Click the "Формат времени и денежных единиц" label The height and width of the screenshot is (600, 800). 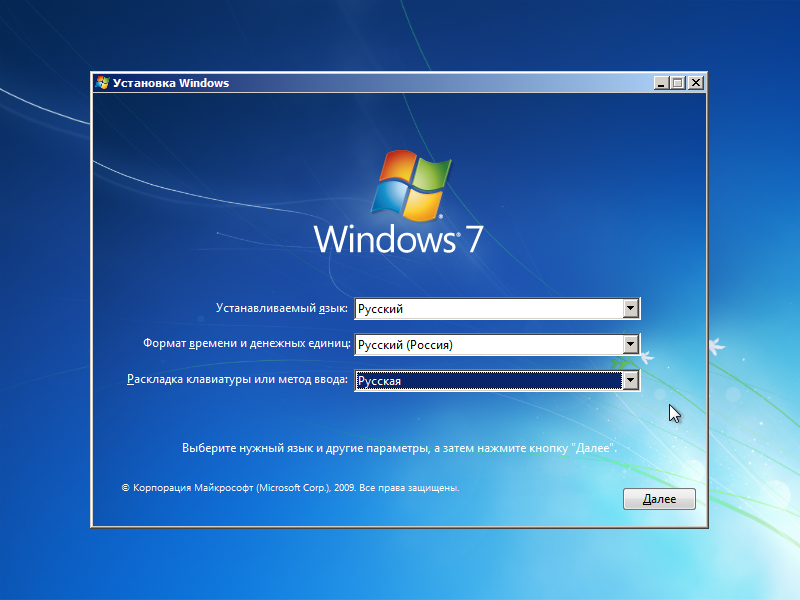(247, 345)
